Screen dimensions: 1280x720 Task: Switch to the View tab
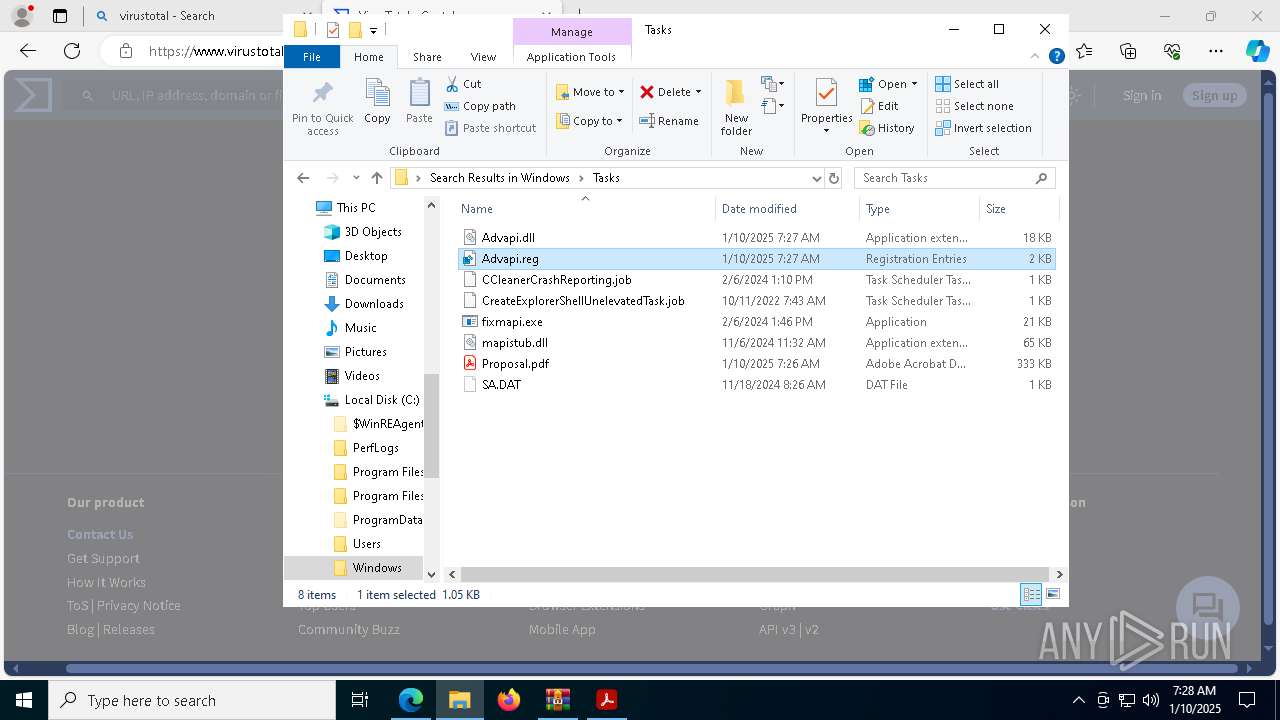[x=483, y=57]
